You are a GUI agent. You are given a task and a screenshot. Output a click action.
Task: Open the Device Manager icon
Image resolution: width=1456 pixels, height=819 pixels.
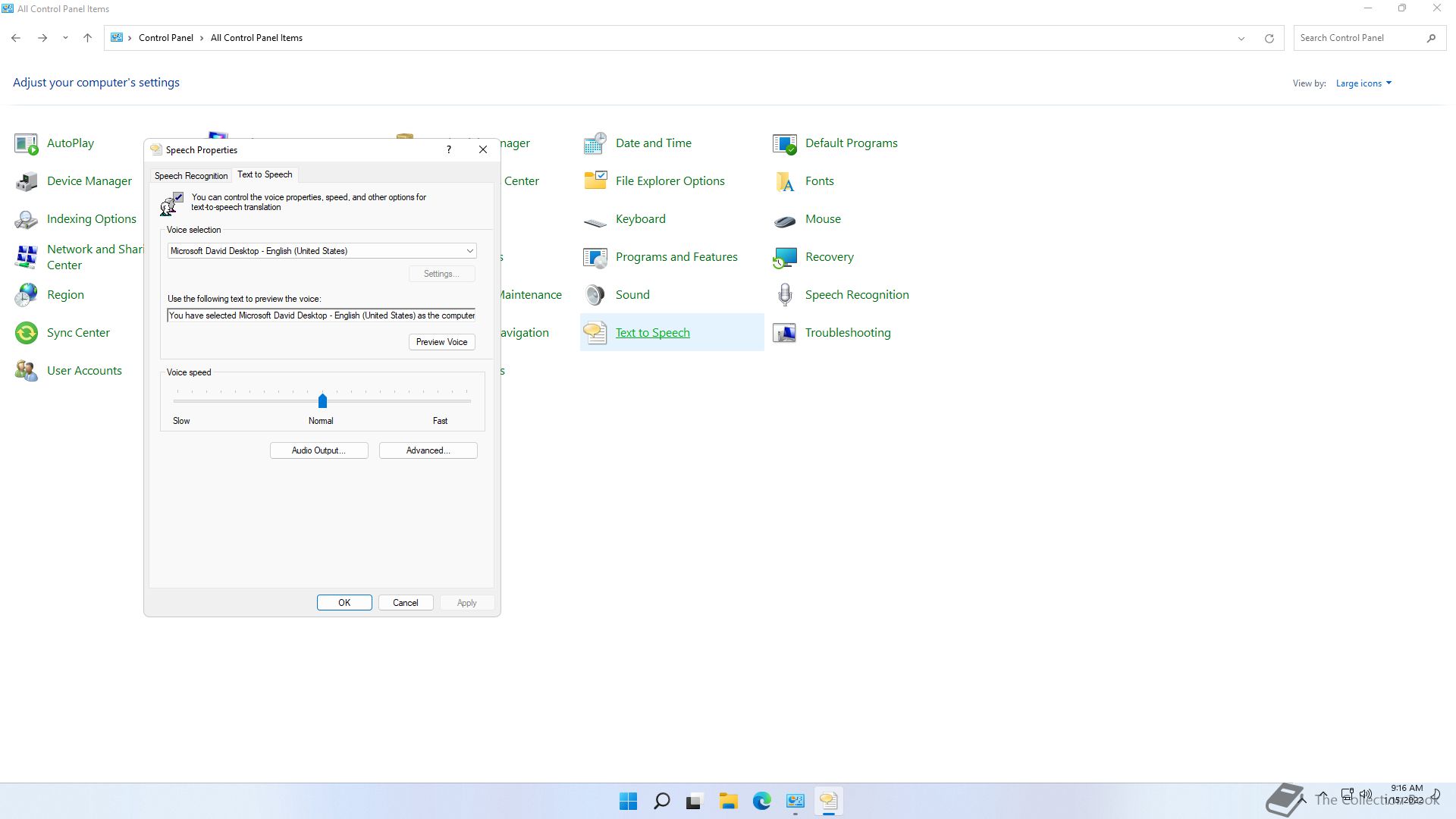pos(27,181)
